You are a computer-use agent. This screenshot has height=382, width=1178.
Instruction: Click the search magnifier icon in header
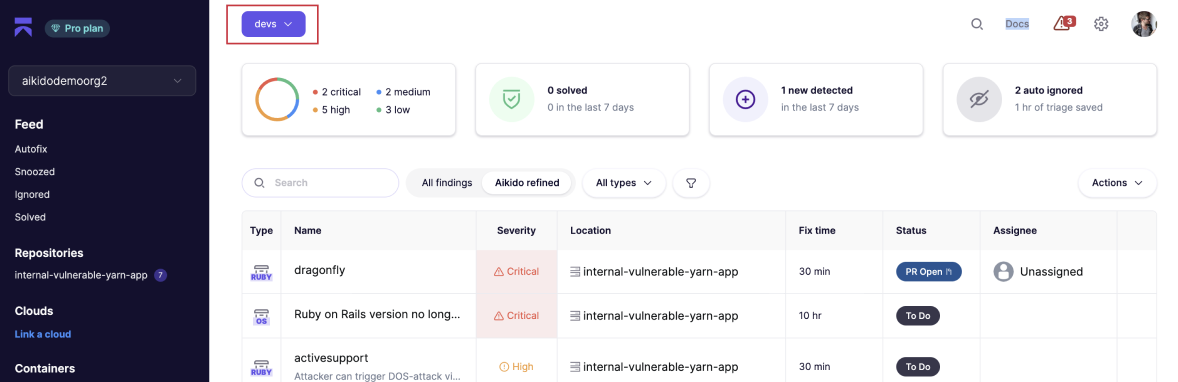tap(977, 24)
